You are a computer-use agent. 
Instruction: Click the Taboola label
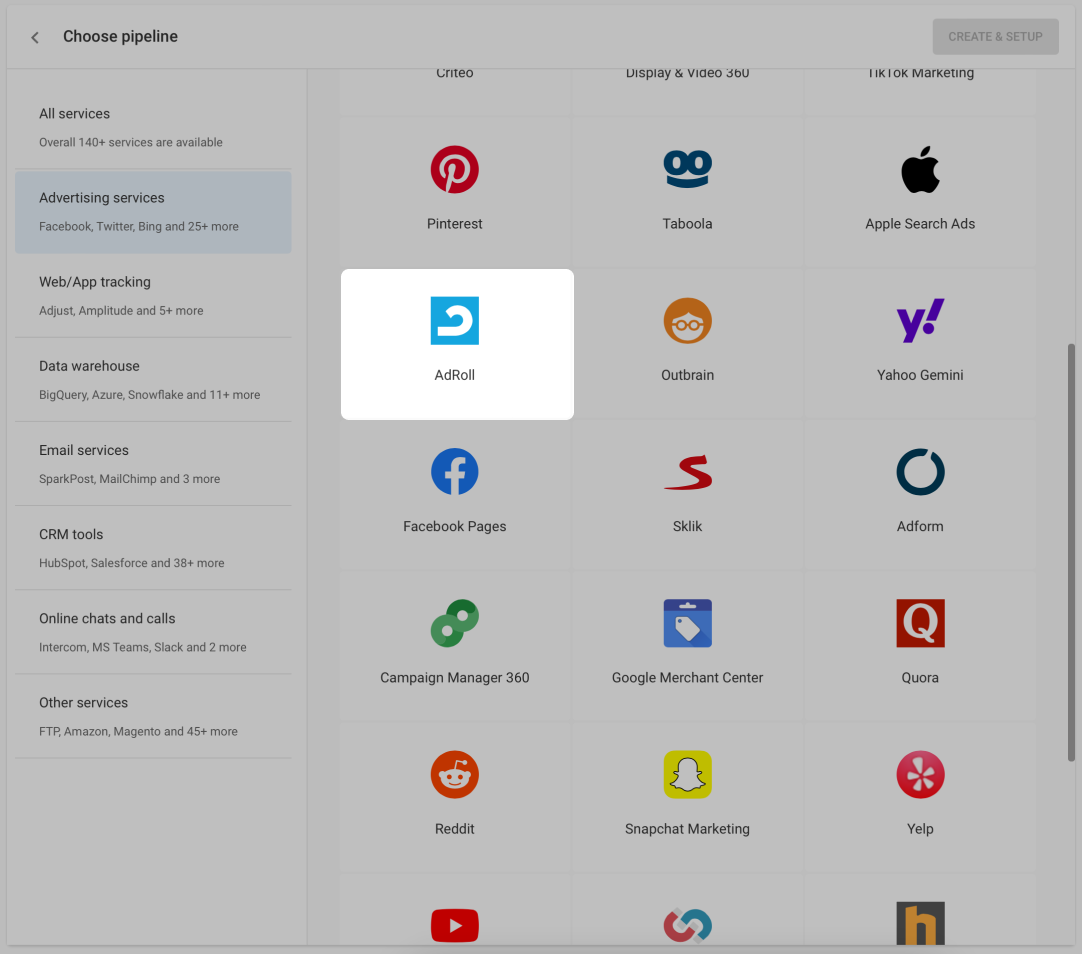pos(687,224)
